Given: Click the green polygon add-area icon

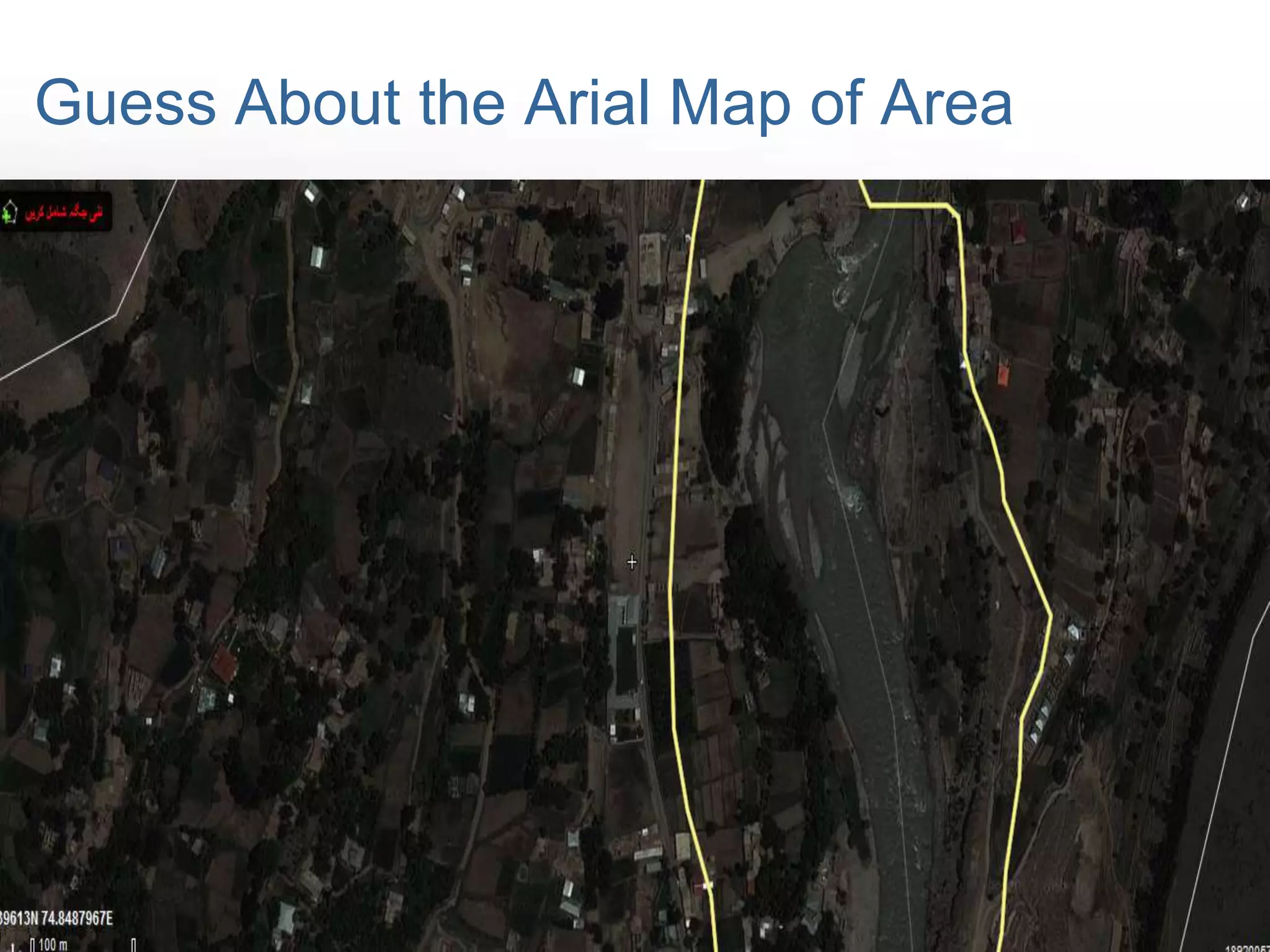Looking at the screenshot, I should coord(10,212).
